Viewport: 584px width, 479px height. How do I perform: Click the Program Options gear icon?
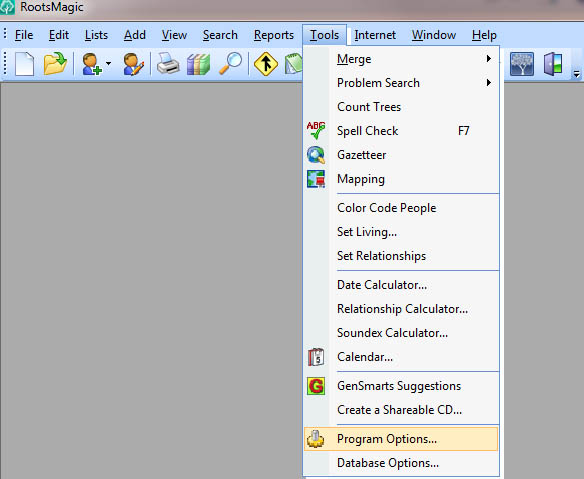pyautogui.click(x=315, y=439)
